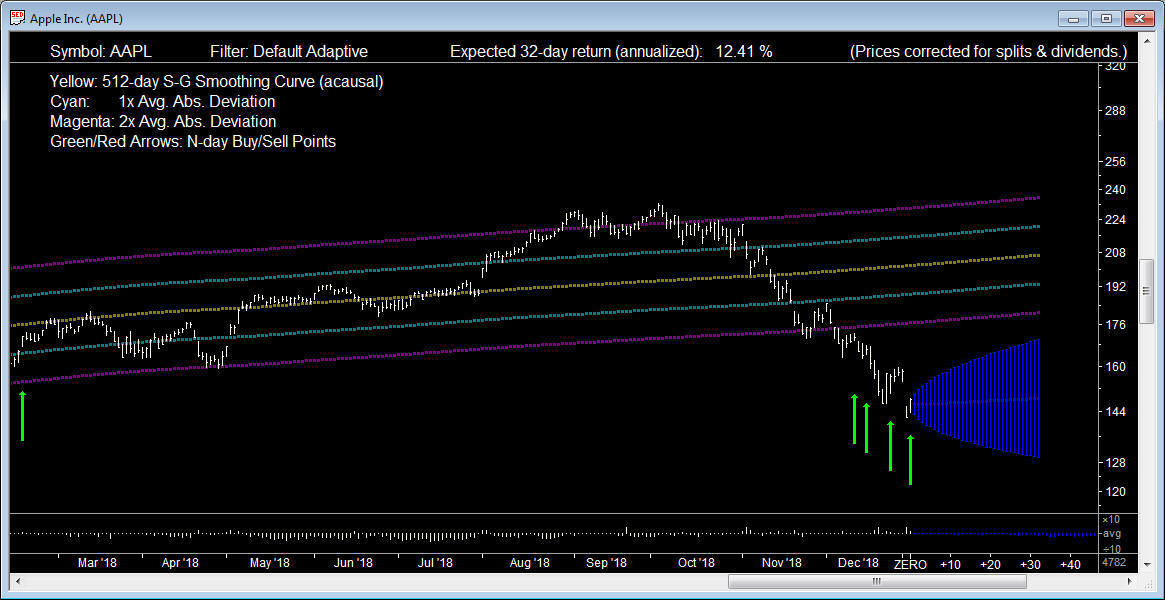Click the Filter: Default Adaptive label
Screen dimensions: 1165x600
pos(288,52)
